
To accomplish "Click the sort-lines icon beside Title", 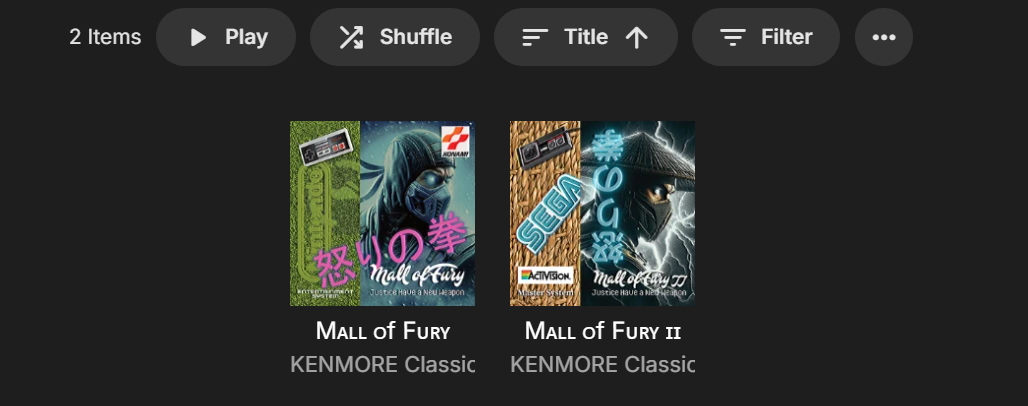I will (535, 37).
